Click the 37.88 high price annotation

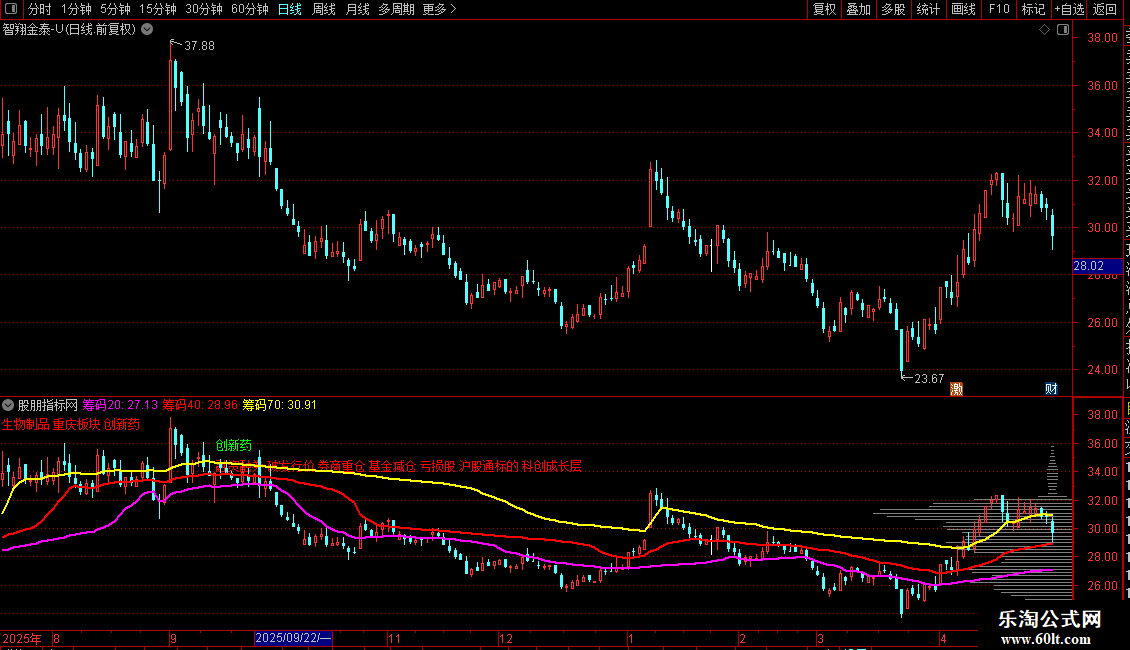(199, 45)
